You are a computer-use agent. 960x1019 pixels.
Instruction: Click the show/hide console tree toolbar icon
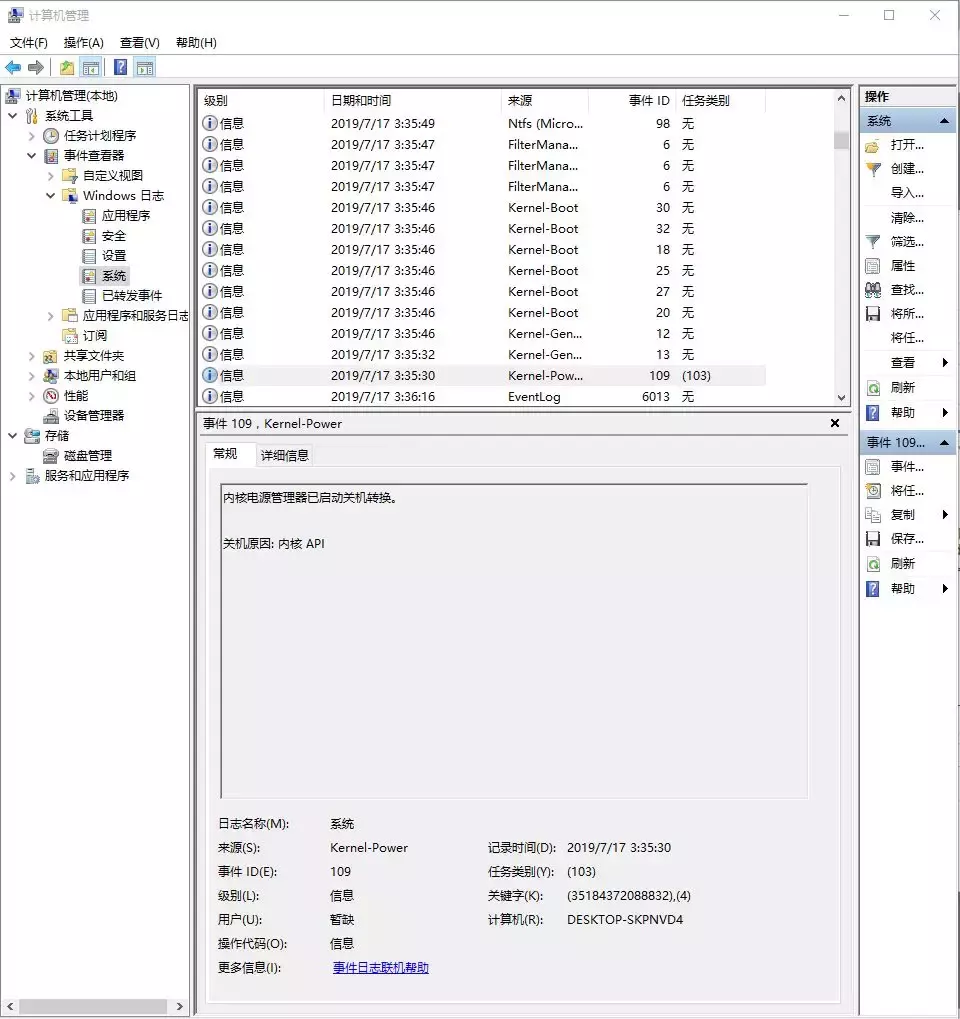click(x=91, y=67)
